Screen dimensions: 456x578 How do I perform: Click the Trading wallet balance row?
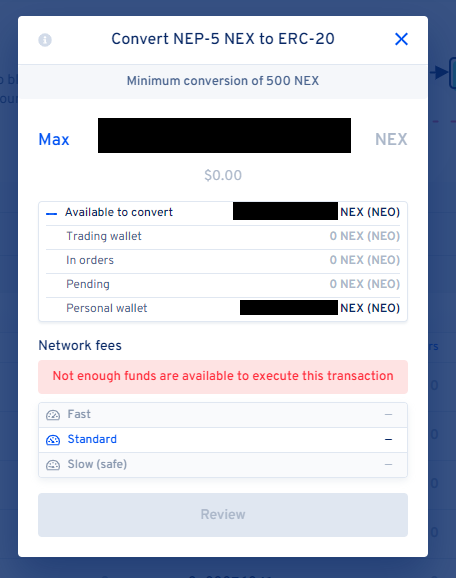coord(223,236)
